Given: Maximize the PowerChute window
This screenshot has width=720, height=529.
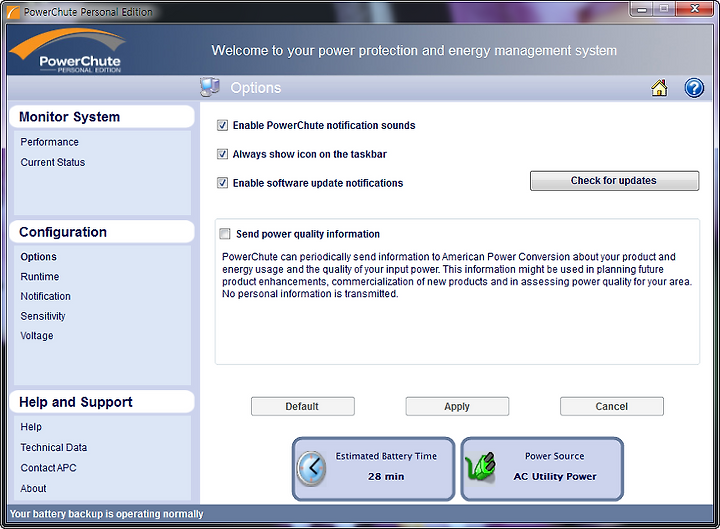Looking at the screenshot, I should 663,9.
